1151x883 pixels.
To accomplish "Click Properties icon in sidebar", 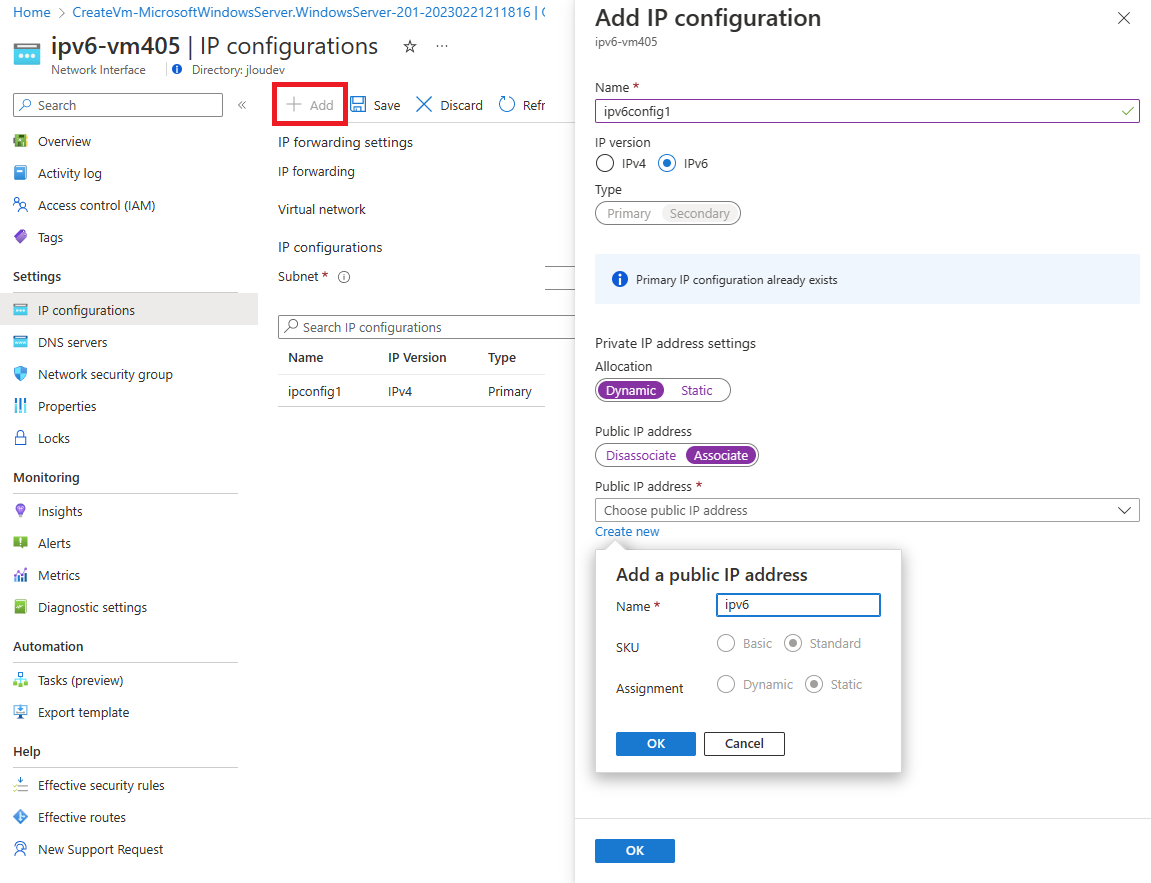I will click(x=21, y=406).
